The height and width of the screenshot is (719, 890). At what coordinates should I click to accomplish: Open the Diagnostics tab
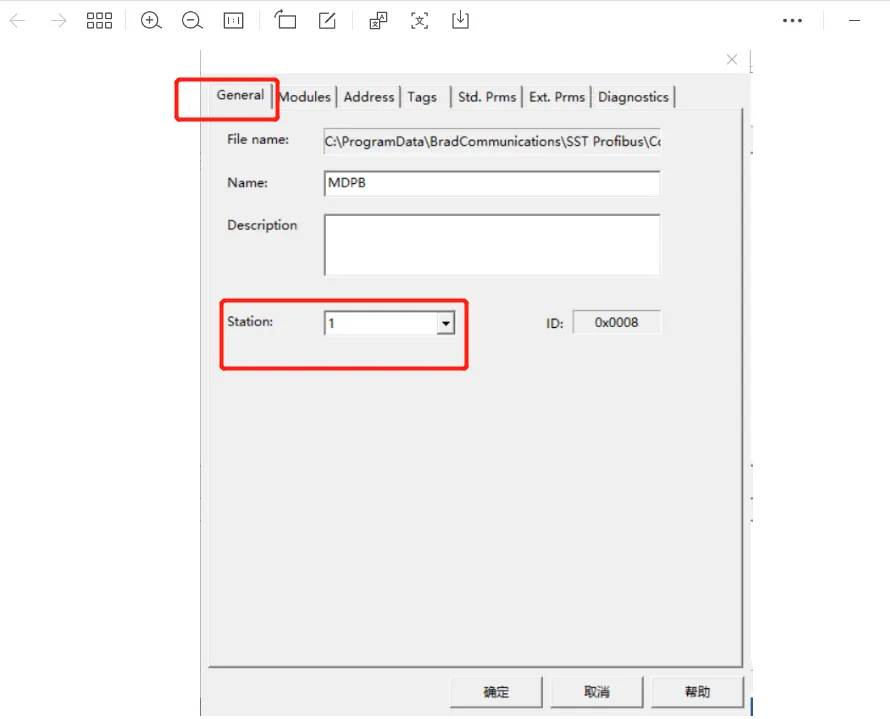(x=633, y=97)
